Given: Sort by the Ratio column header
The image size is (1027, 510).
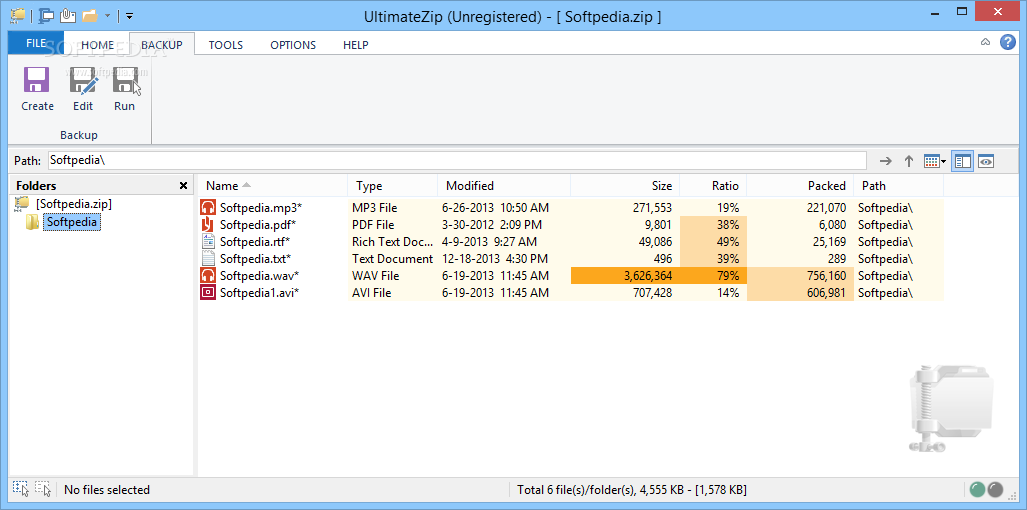Looking at the screenshot, I should [x=713, y=186].
